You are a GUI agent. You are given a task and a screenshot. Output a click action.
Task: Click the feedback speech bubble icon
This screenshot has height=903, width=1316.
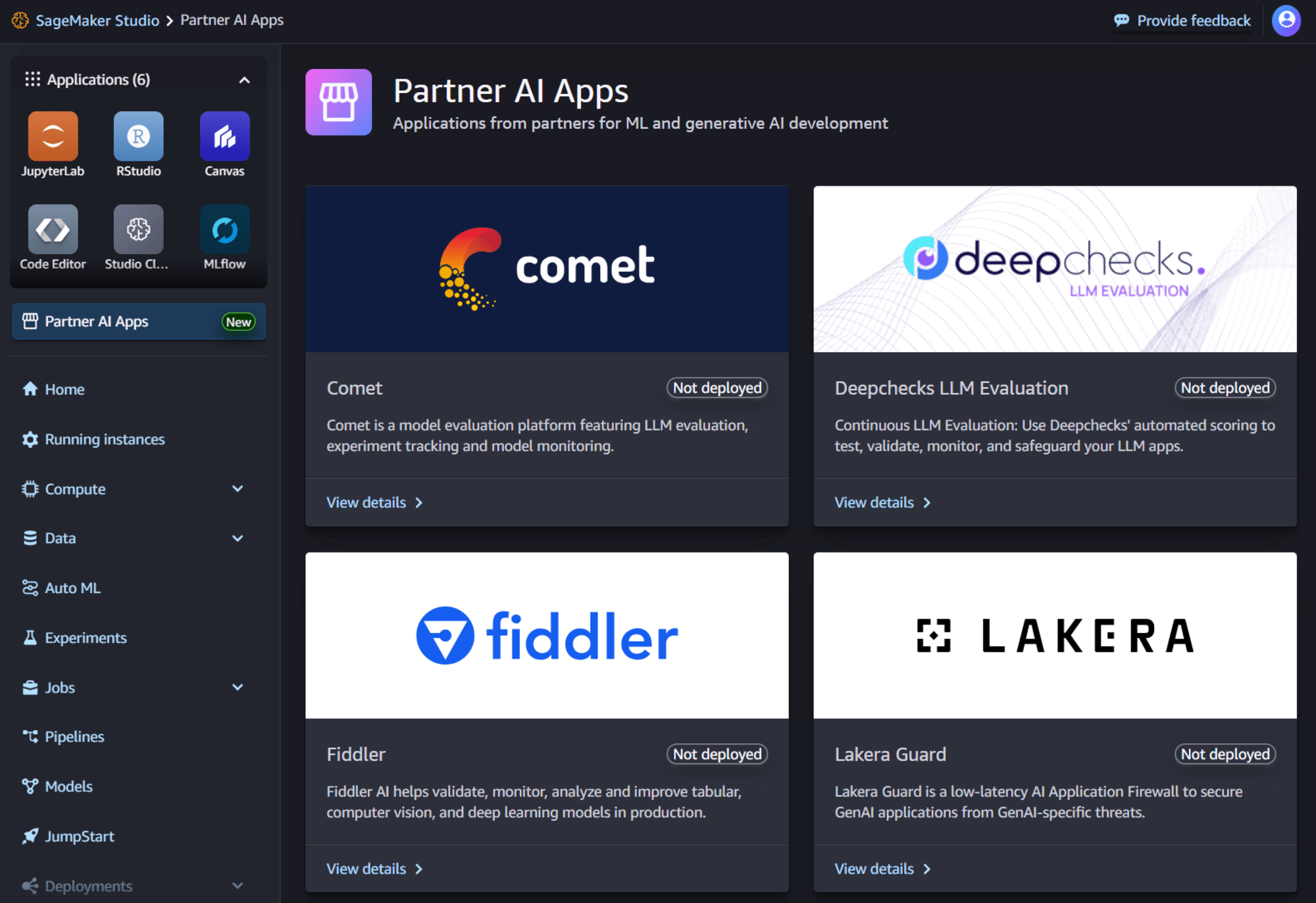point(1121,20)
